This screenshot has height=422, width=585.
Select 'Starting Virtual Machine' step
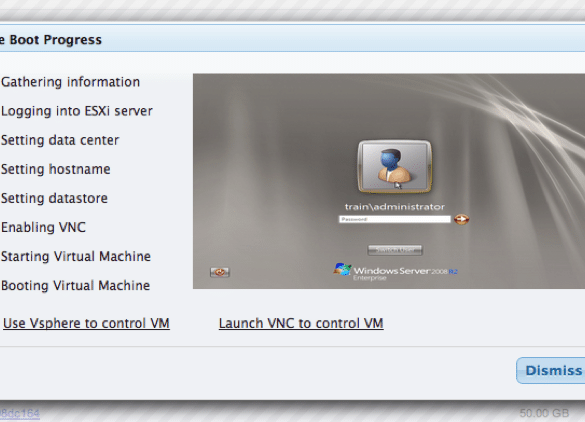[x=76, y=256]
